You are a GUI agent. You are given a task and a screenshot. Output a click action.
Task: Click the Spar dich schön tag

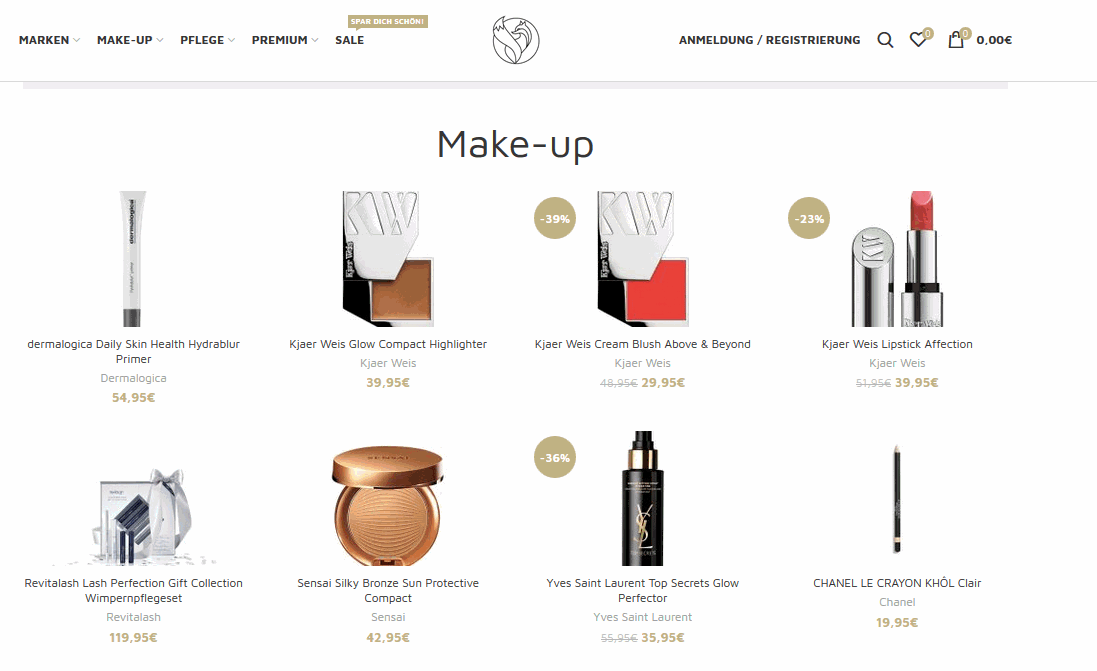click(x=388, y=22)
